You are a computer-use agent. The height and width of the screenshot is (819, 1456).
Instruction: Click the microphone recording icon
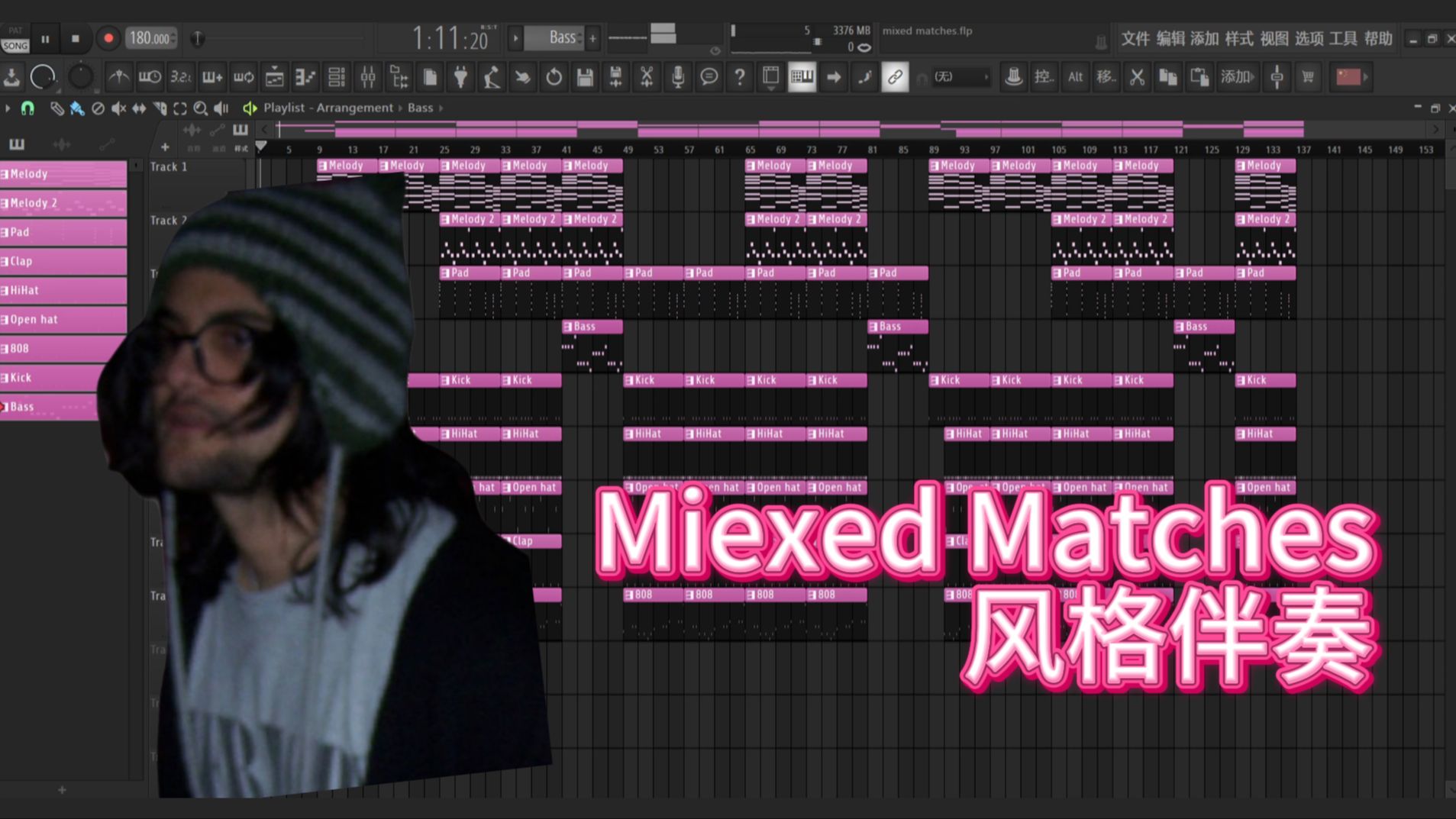pos(678,76)
